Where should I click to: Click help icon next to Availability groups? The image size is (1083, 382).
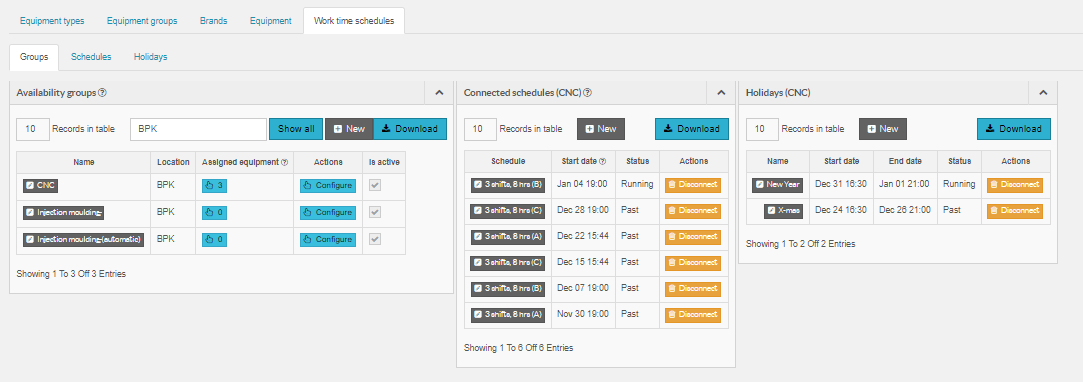click(x=102, y=93)
